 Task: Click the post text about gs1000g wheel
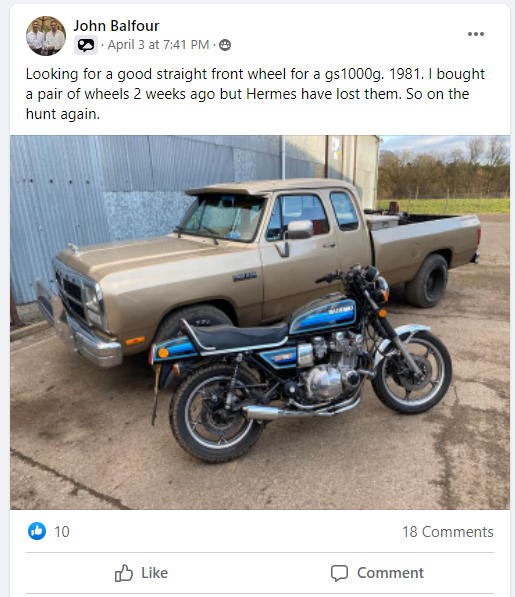click(x=255, y=94)
